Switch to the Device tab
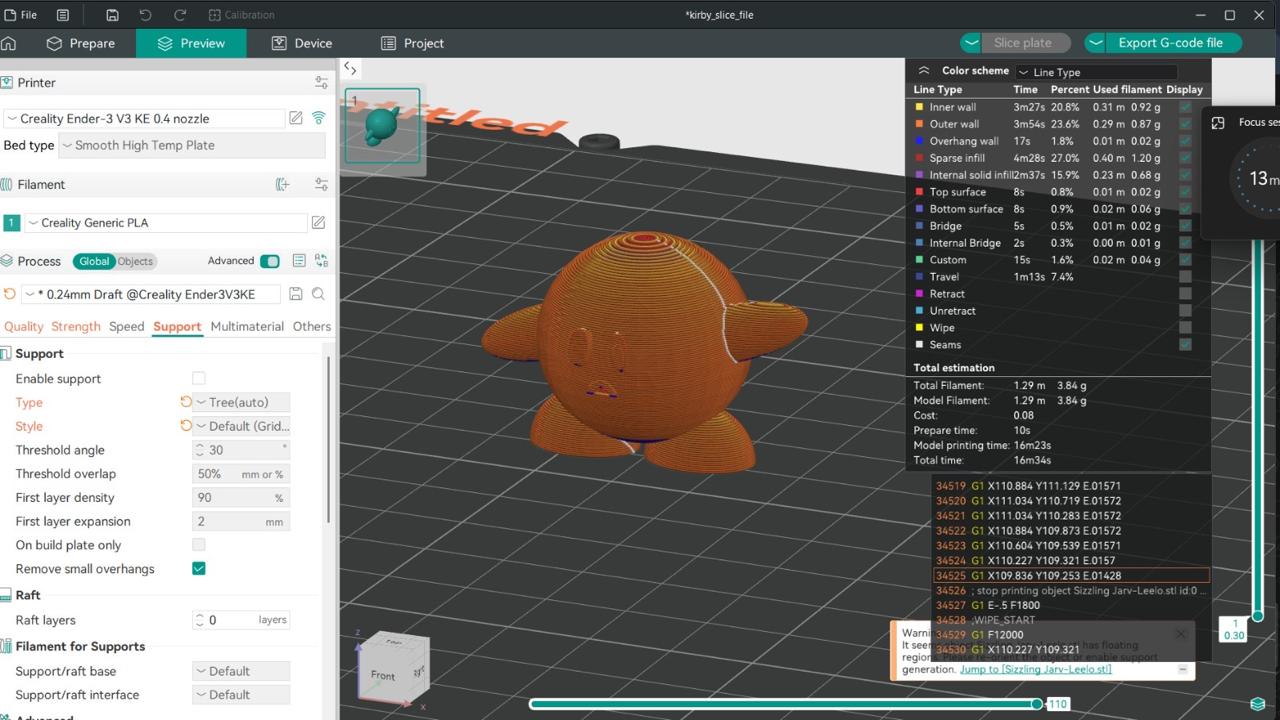The width and height of the screenshot is (1280, 720). click(x=302, y=43)
